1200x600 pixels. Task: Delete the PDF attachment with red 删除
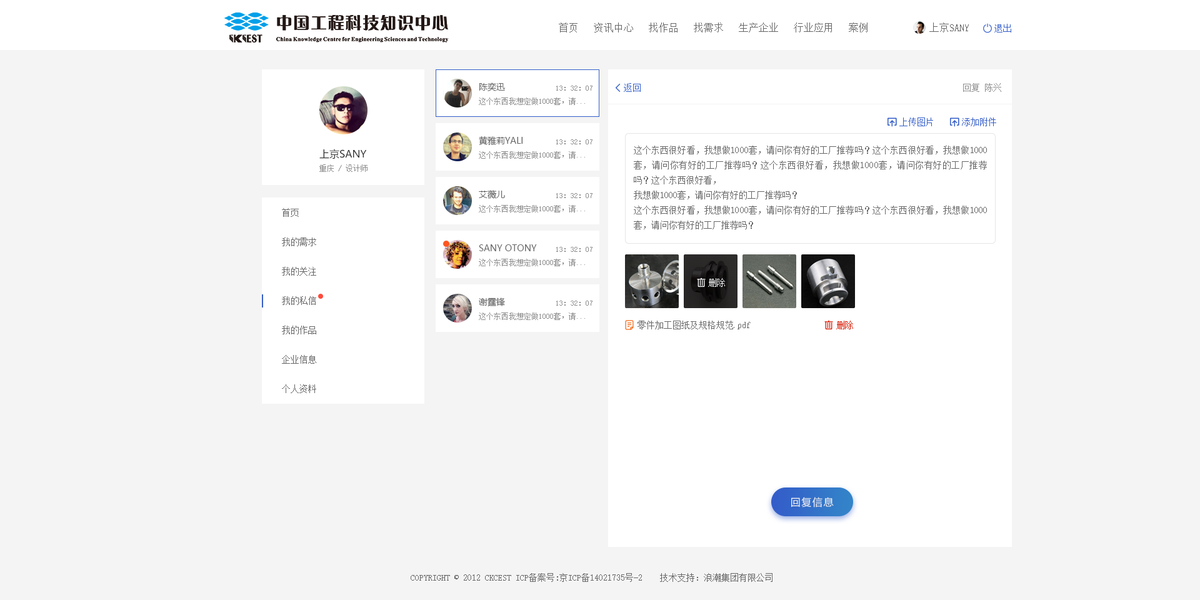click(839, 325)
